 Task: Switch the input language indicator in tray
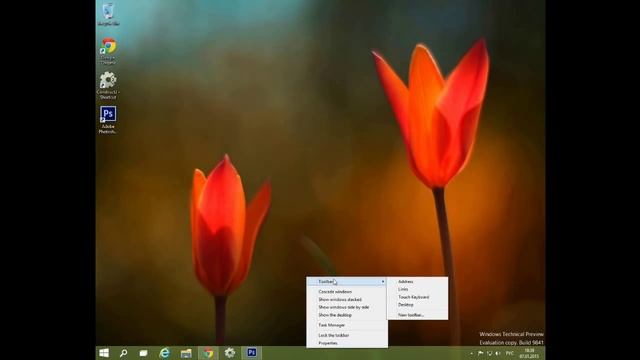tap(510, 353)
